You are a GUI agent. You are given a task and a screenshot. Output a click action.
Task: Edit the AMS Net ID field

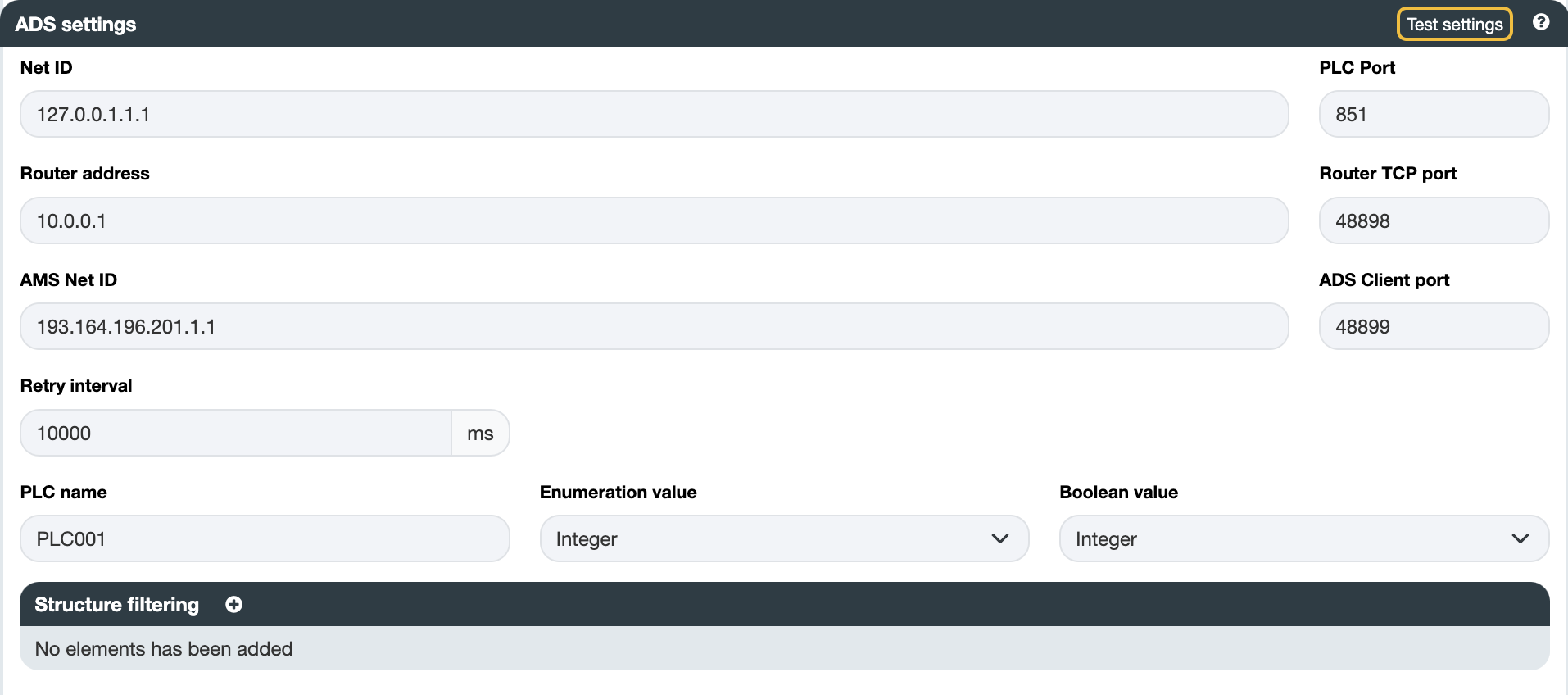click(654, 326)
